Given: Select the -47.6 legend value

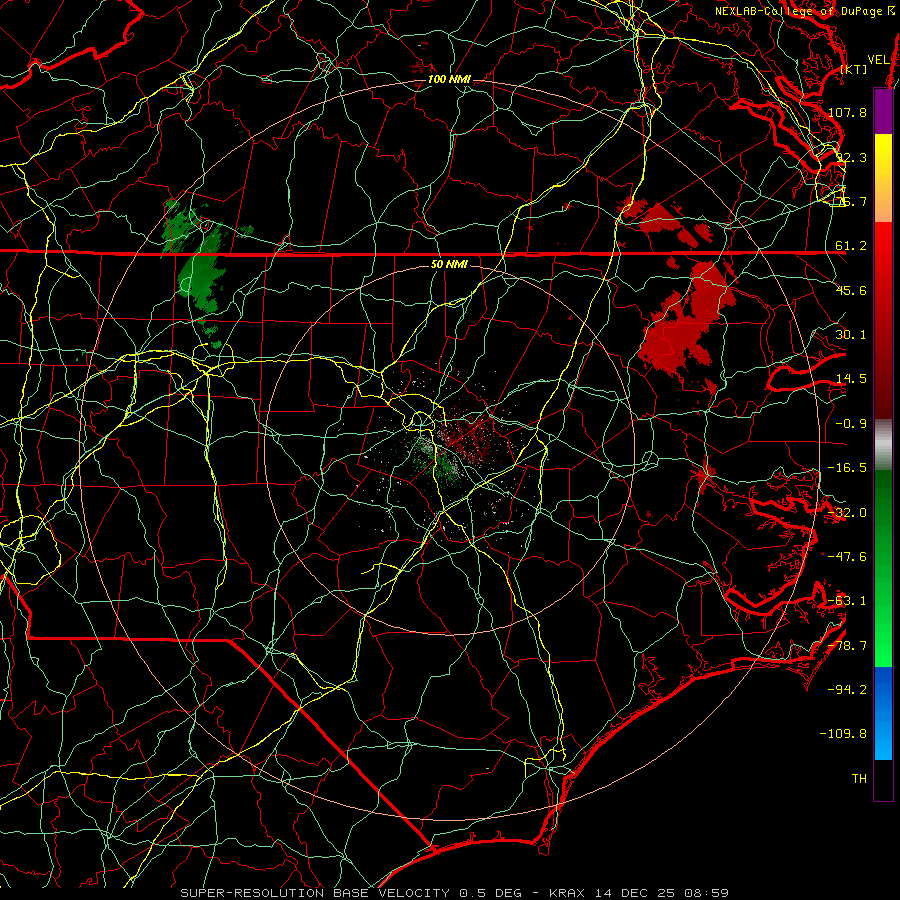Looking at the screenshot, I should click(x=847, y=557).
